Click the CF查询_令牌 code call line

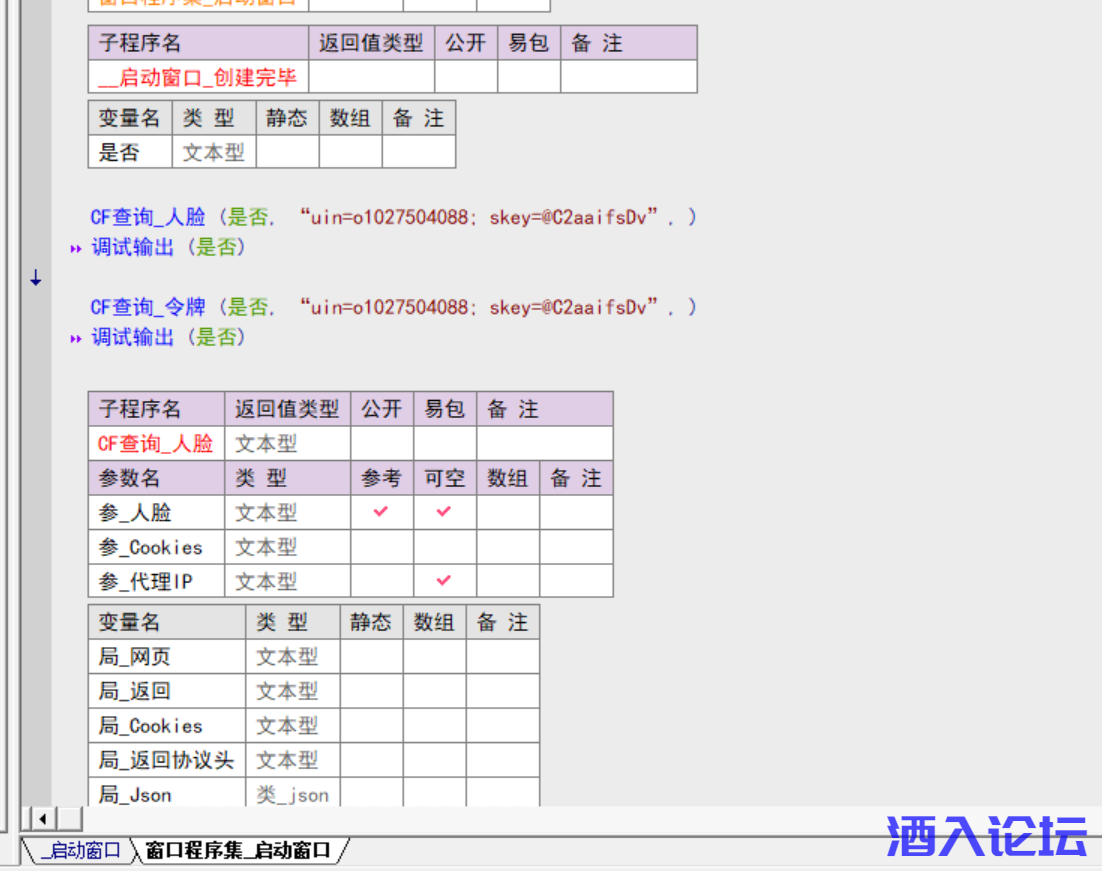(393, 307)
